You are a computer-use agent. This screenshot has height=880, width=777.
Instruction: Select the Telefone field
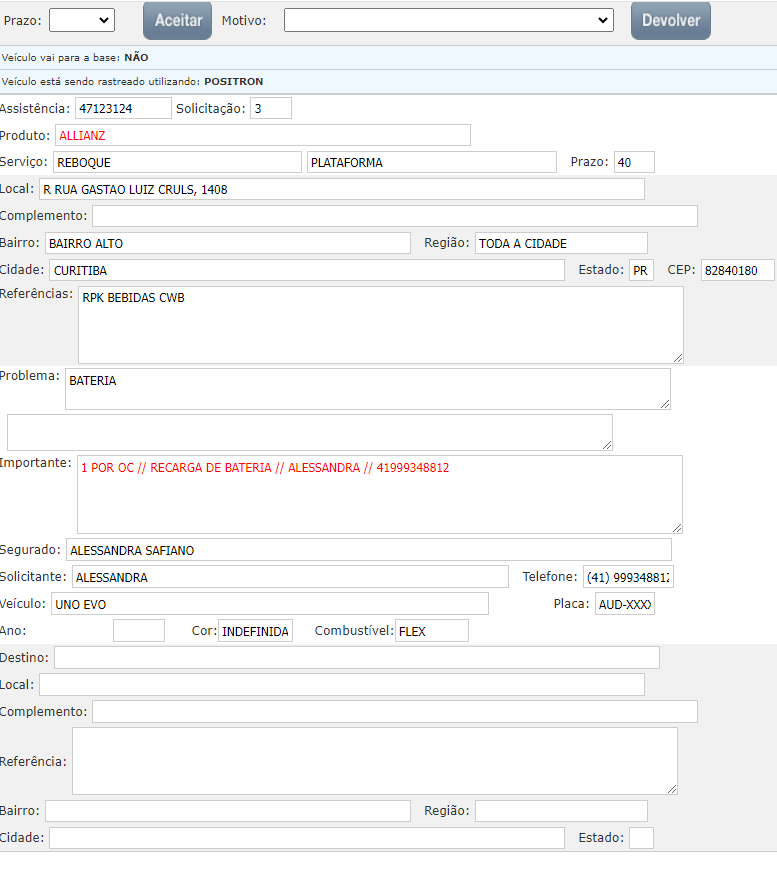coord(628,577)
